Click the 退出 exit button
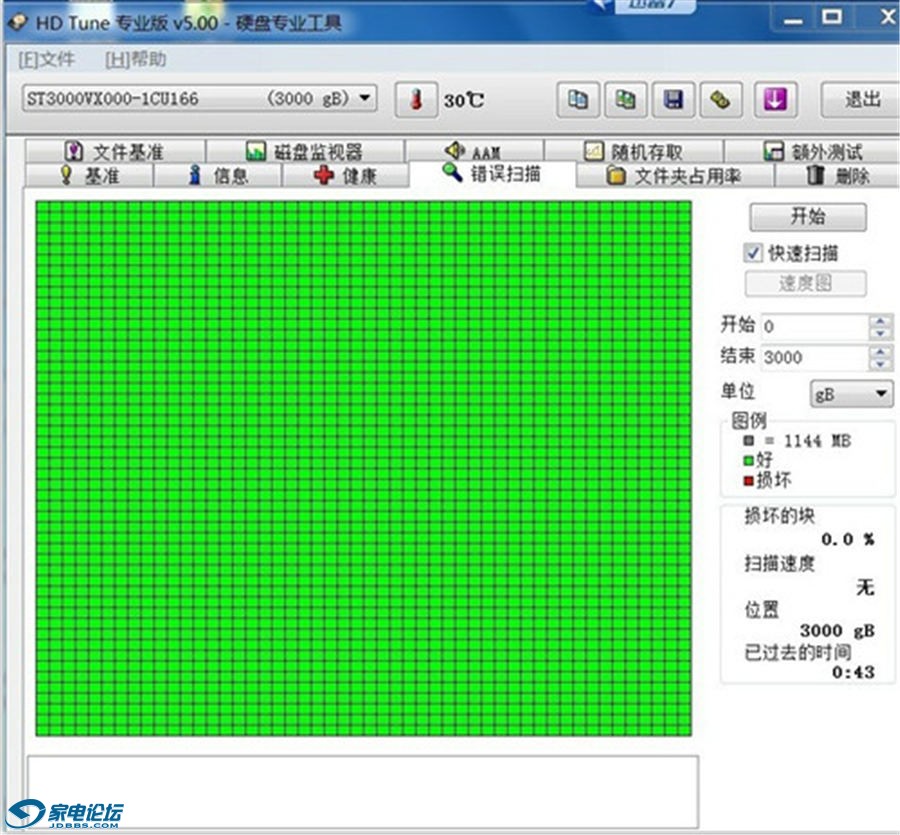The height and width of the screenshot is (835, 900). 861,99
